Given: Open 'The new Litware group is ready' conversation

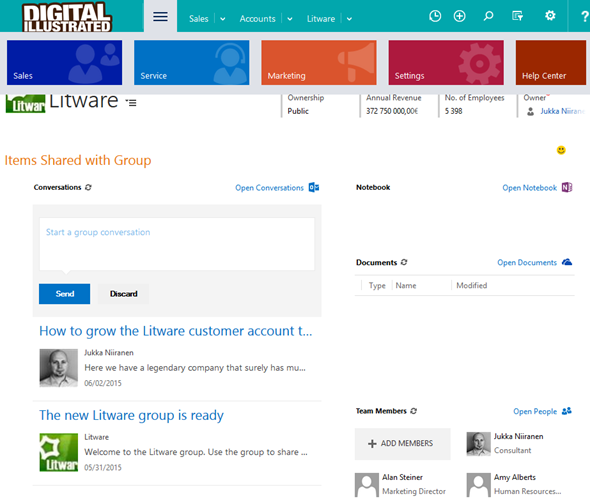Looking at the screenshot, I should click(131, 415).
